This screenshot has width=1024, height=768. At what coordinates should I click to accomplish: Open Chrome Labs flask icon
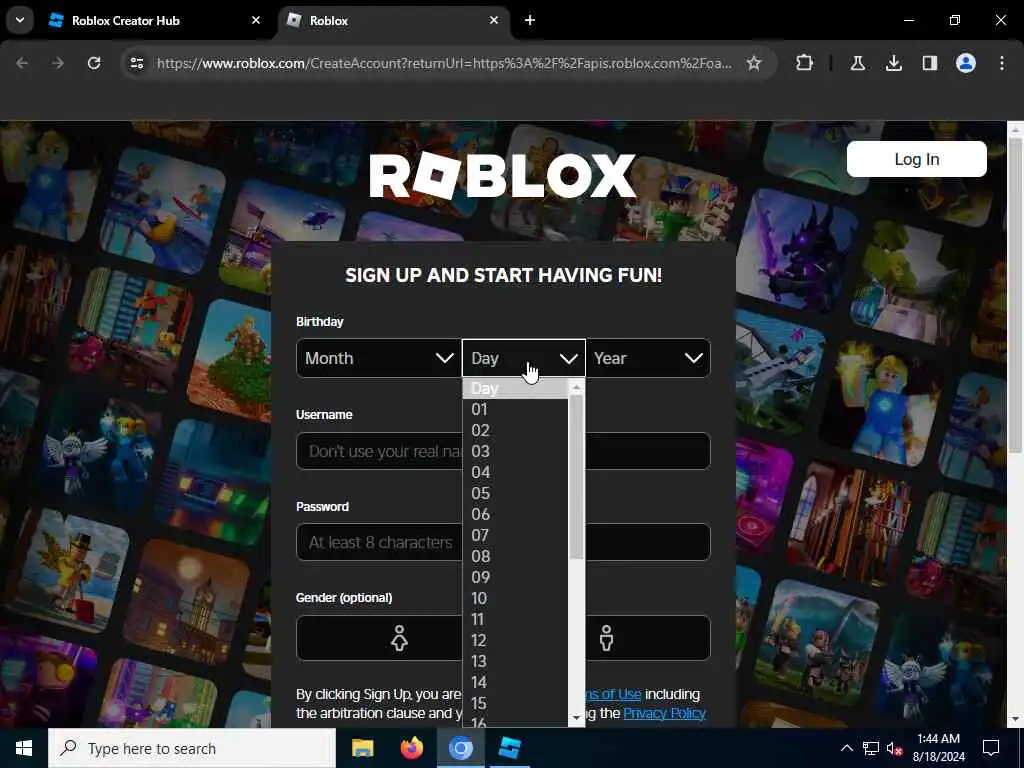tap(857, 63)
